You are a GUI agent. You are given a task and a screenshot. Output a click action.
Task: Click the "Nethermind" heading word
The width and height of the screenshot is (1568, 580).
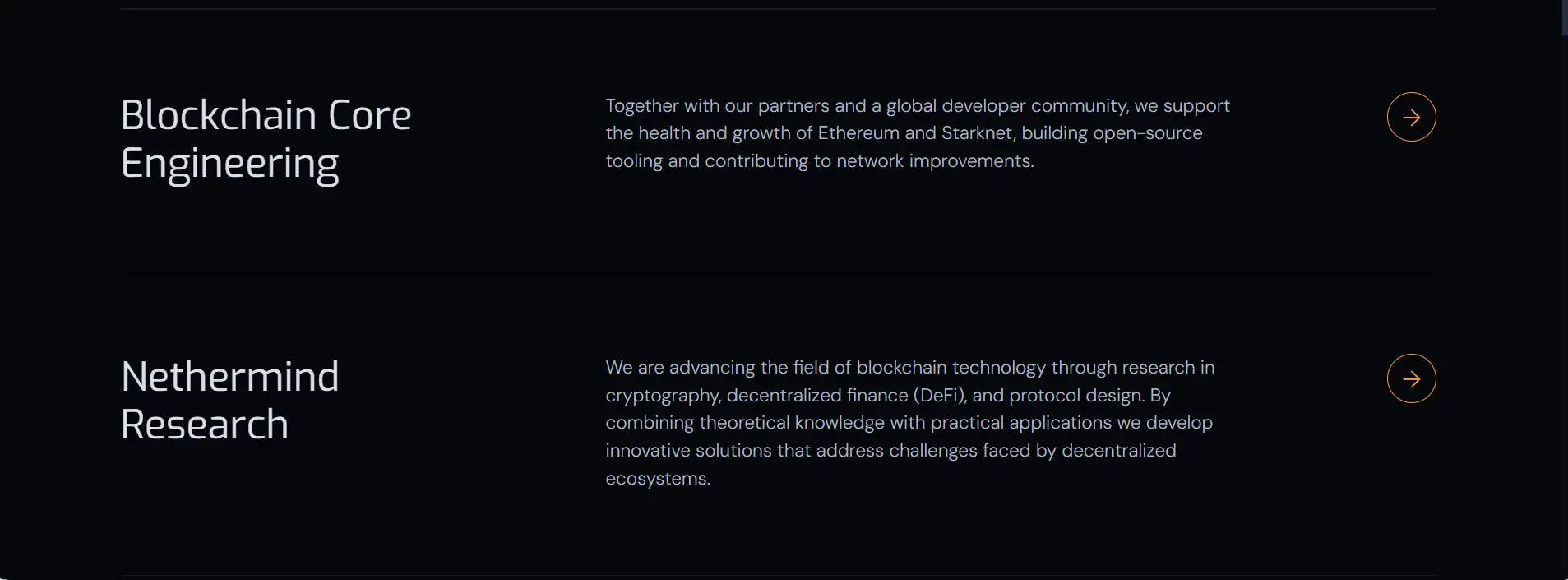tap(229, 377)
